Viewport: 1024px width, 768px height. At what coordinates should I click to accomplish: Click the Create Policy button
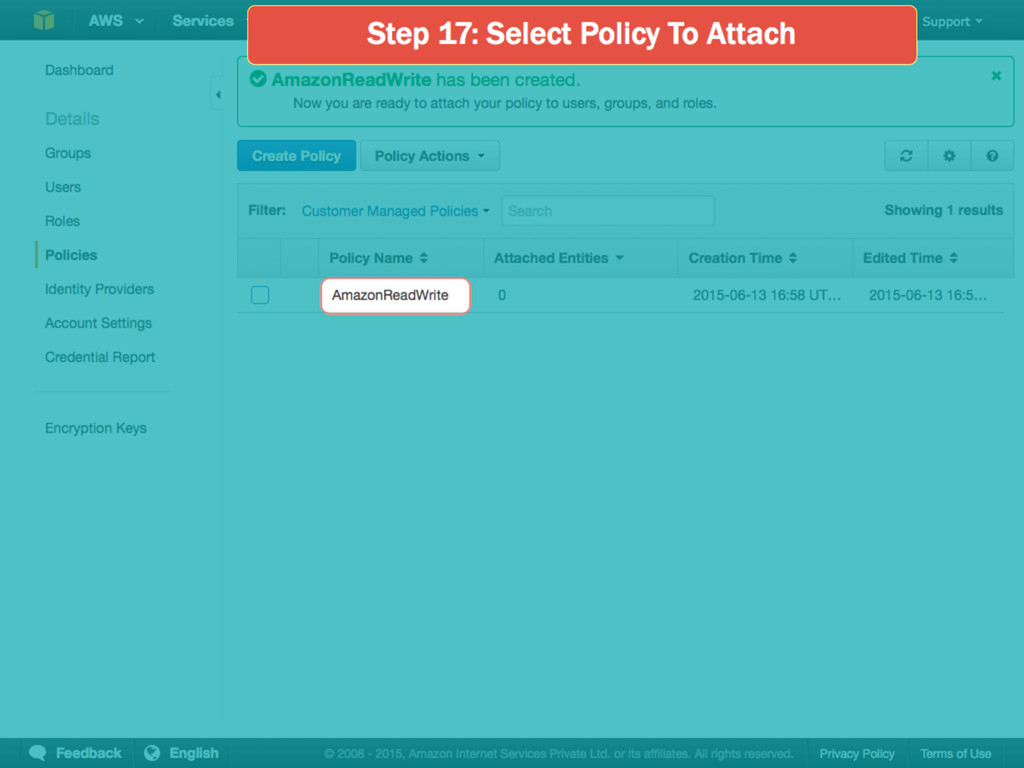(296, 156)
